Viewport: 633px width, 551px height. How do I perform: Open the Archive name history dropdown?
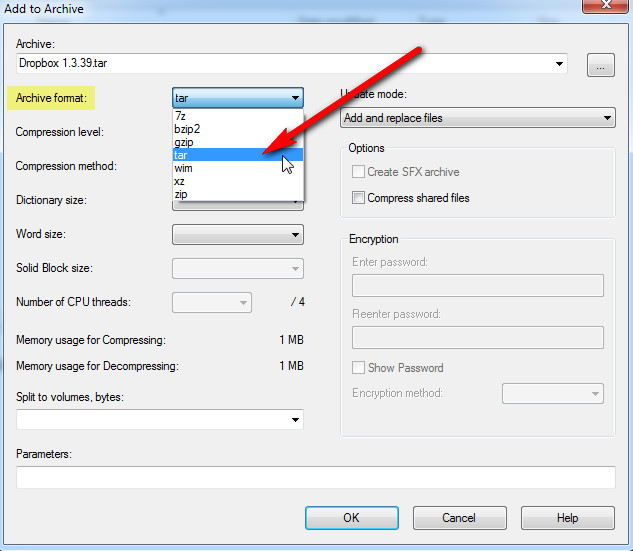click(x=559, y=64)
